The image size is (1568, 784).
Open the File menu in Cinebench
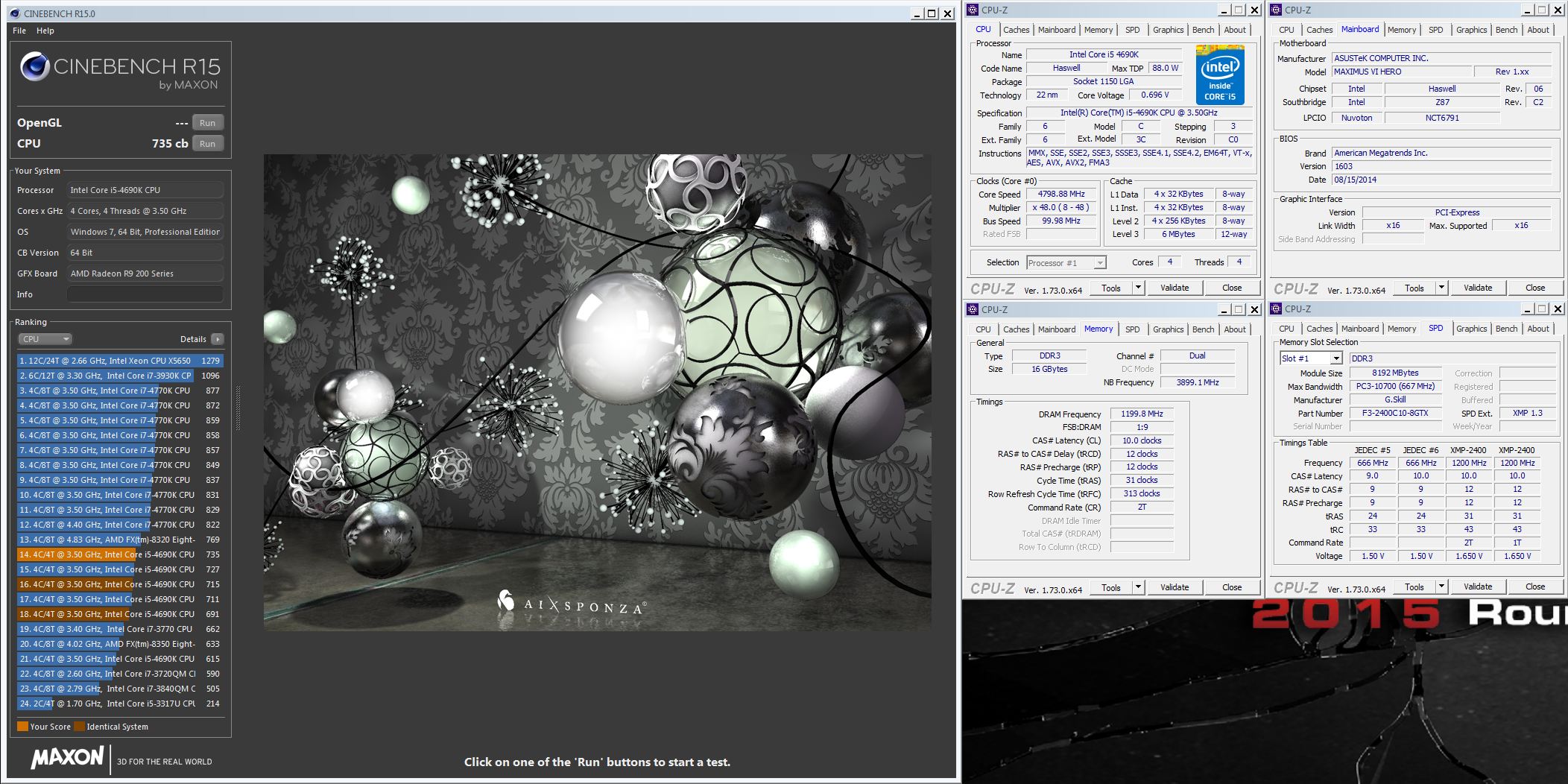pyautogui.click(x=19, y=31)
